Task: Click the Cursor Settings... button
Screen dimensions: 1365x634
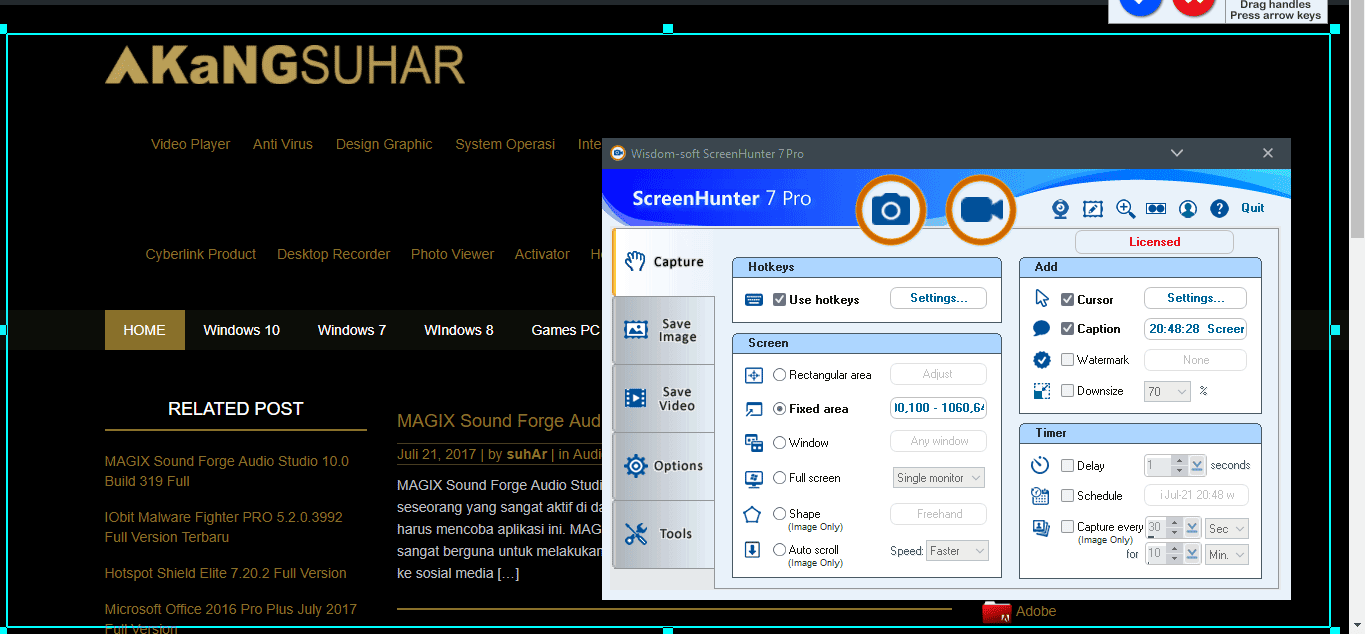Action: 1195,298
